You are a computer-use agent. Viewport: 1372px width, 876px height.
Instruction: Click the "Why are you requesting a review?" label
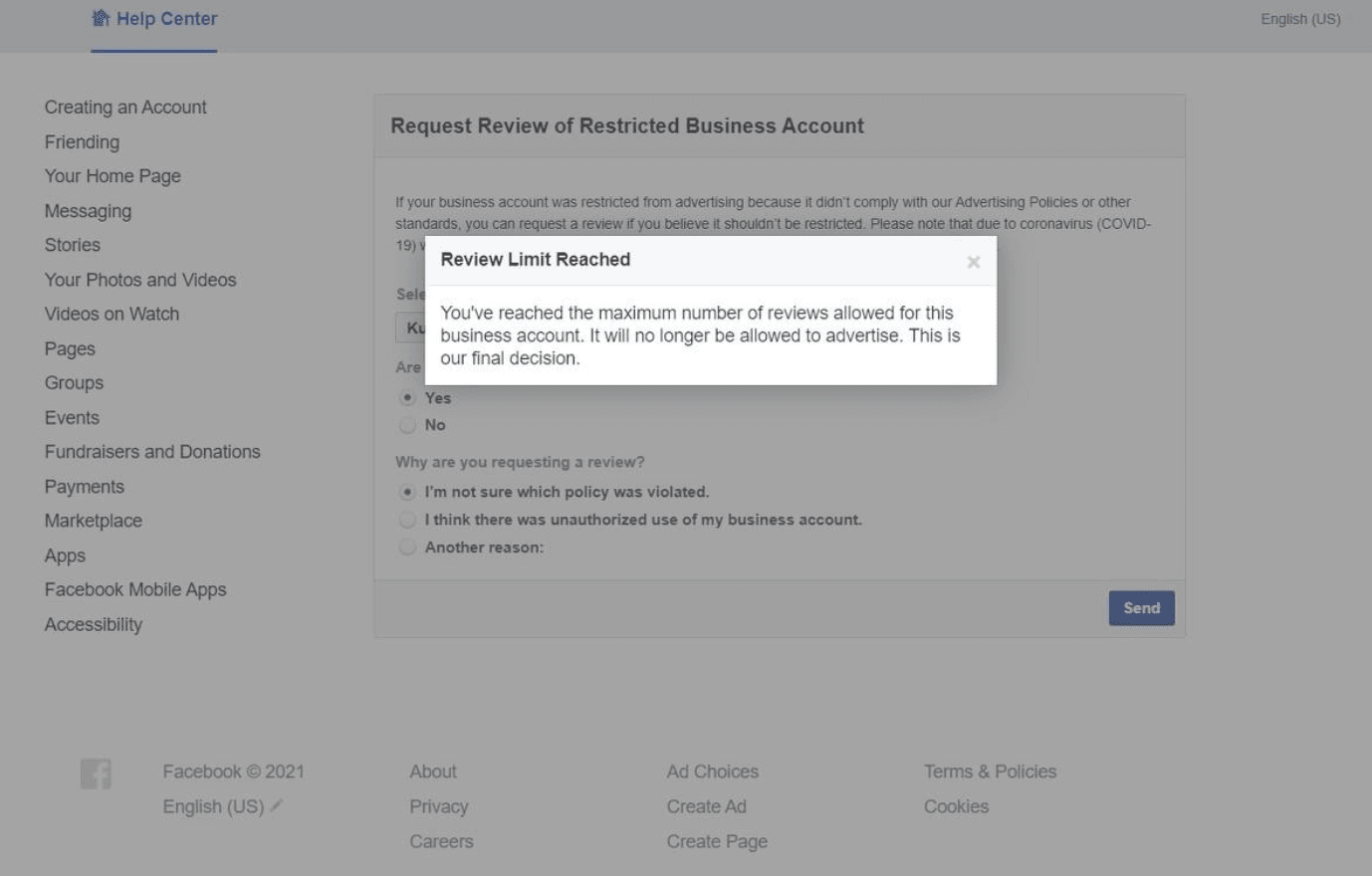click(x=520, y=462)
